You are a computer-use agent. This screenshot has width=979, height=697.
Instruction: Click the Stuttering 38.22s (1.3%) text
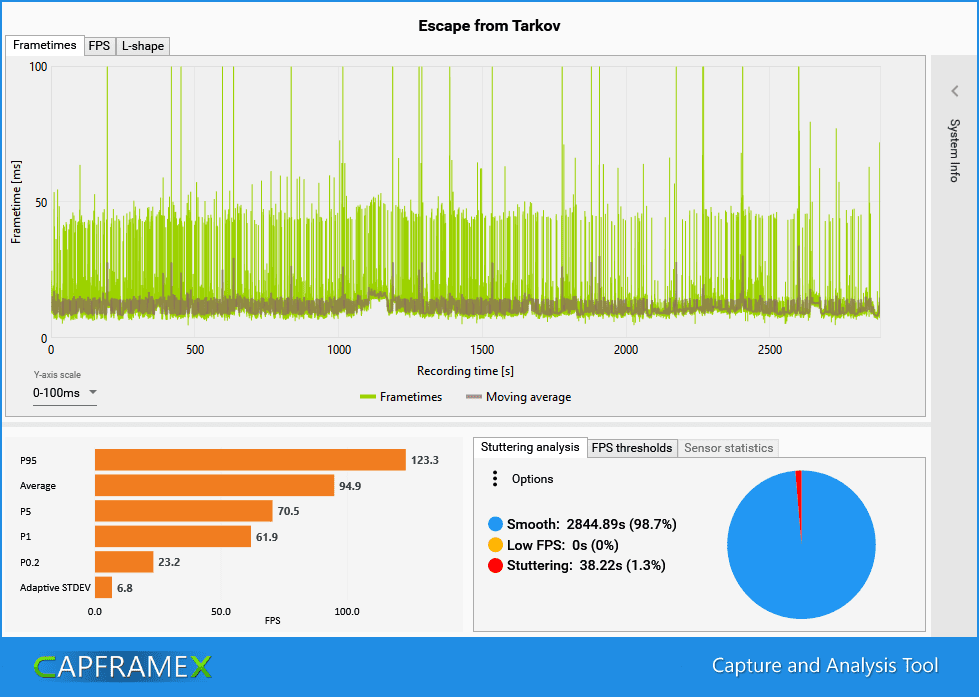[x=586, y=566]
